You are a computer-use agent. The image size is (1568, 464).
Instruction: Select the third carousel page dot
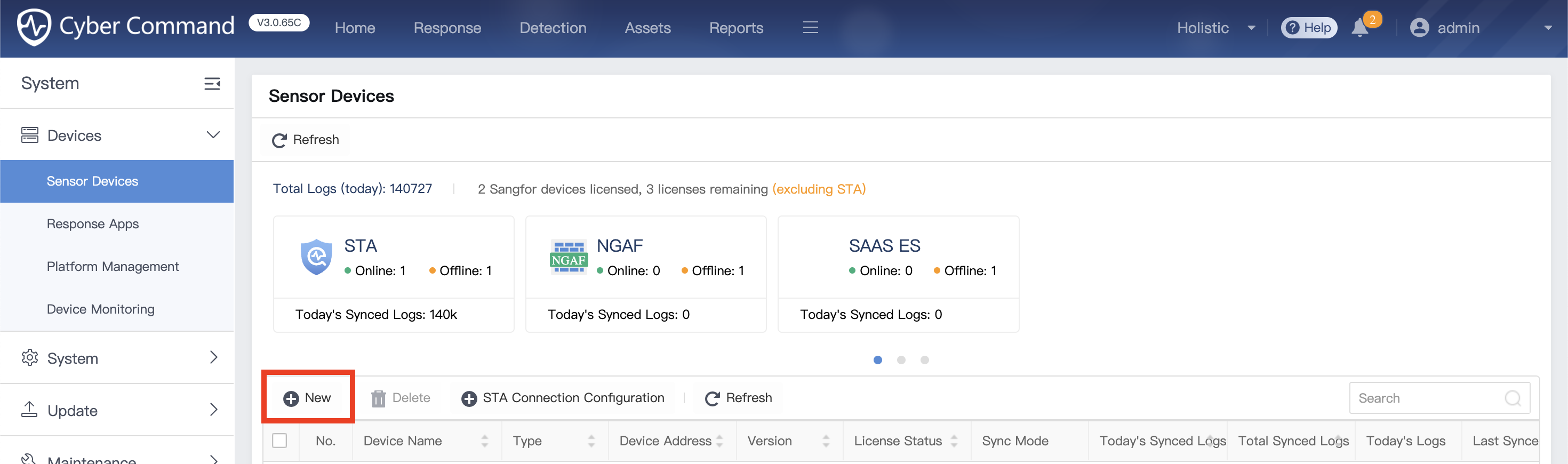[x=925, y=360]
